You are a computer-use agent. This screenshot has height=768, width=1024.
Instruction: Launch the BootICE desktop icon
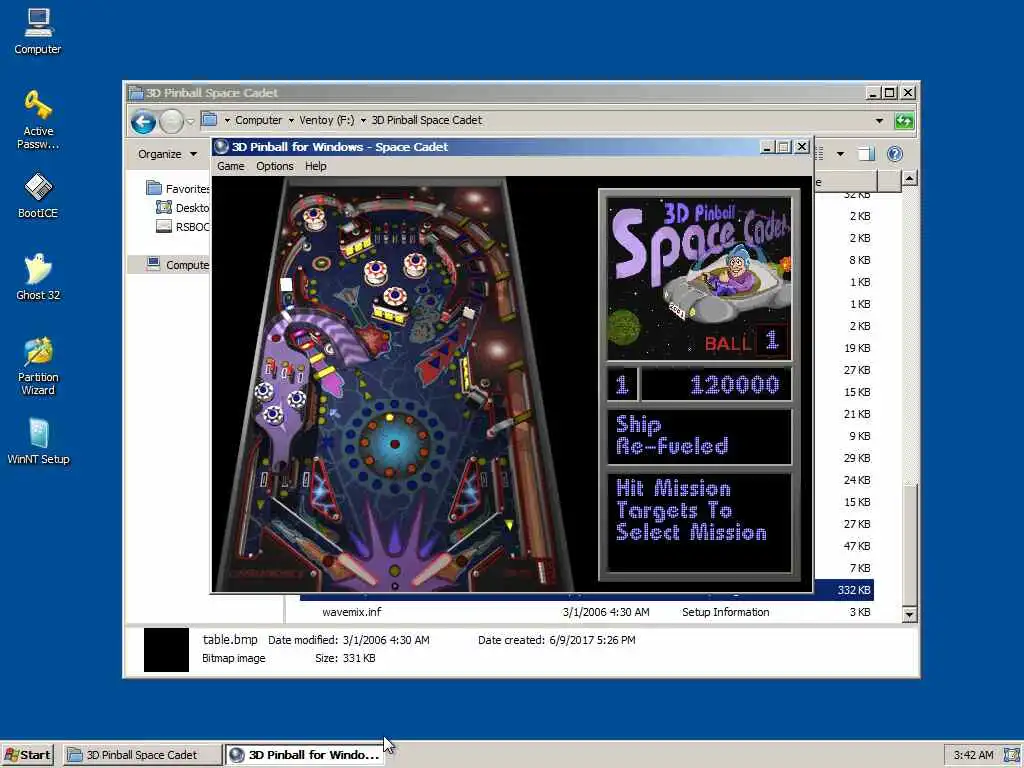38,195
